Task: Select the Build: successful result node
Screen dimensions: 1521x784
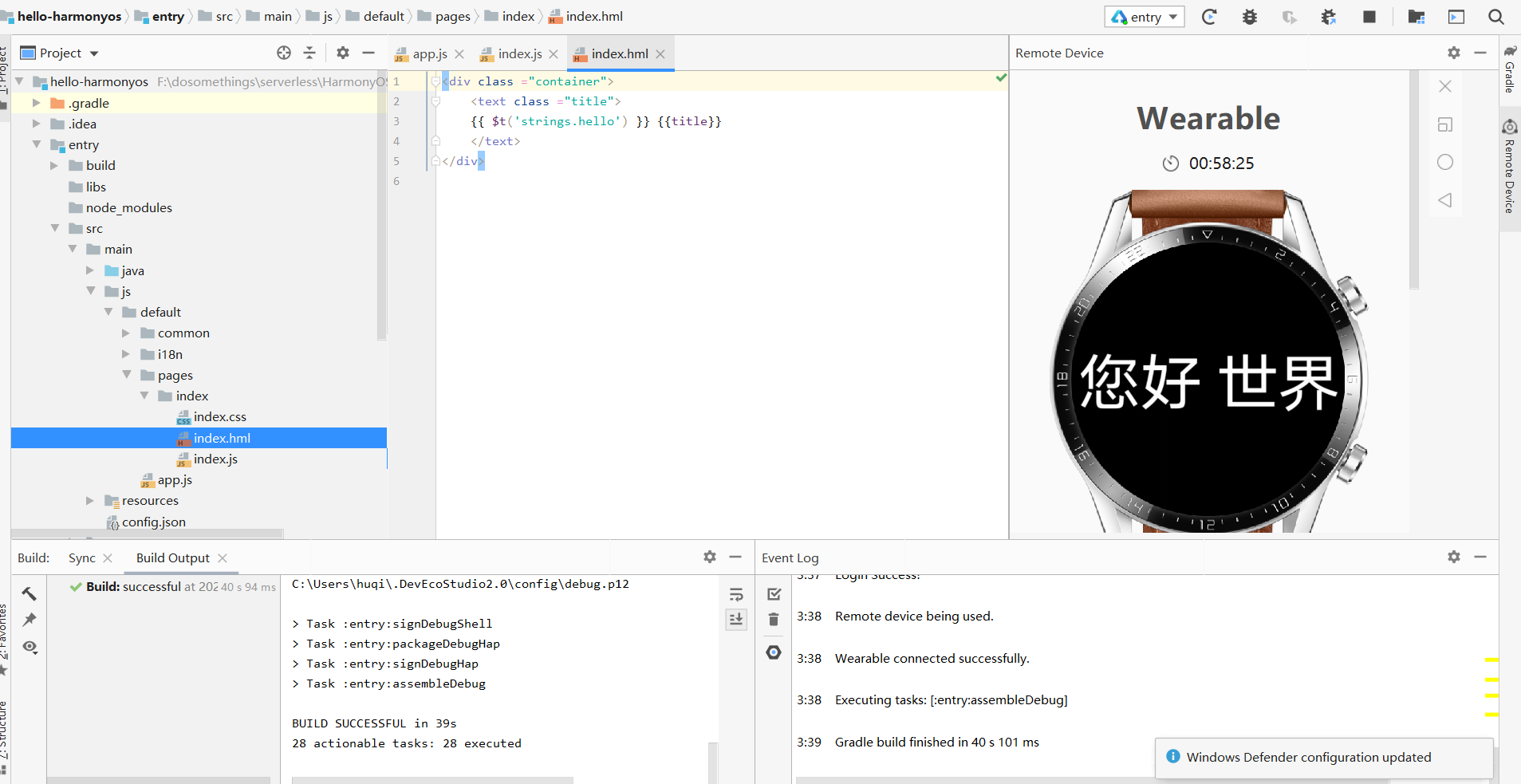Action: pos(172,586)
